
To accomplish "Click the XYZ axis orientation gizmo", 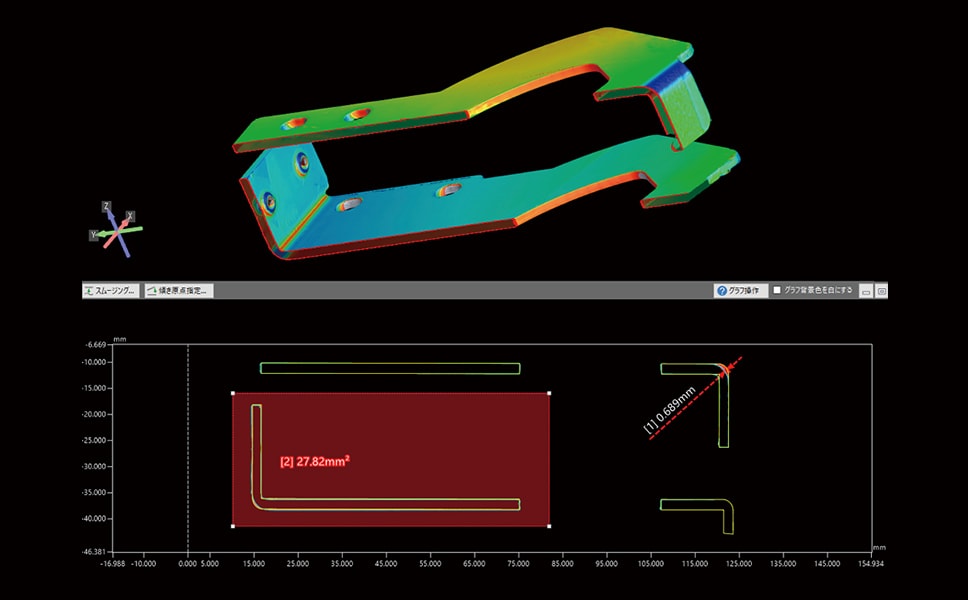I will (x=117, y=228).
